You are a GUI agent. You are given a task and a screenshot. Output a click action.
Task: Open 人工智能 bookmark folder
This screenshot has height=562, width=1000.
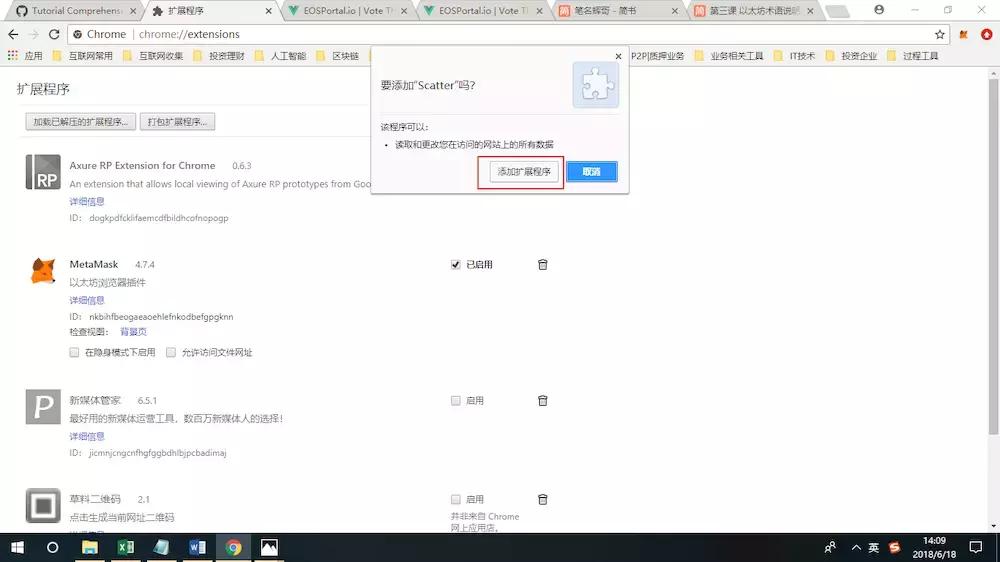[x=281, y=56]
